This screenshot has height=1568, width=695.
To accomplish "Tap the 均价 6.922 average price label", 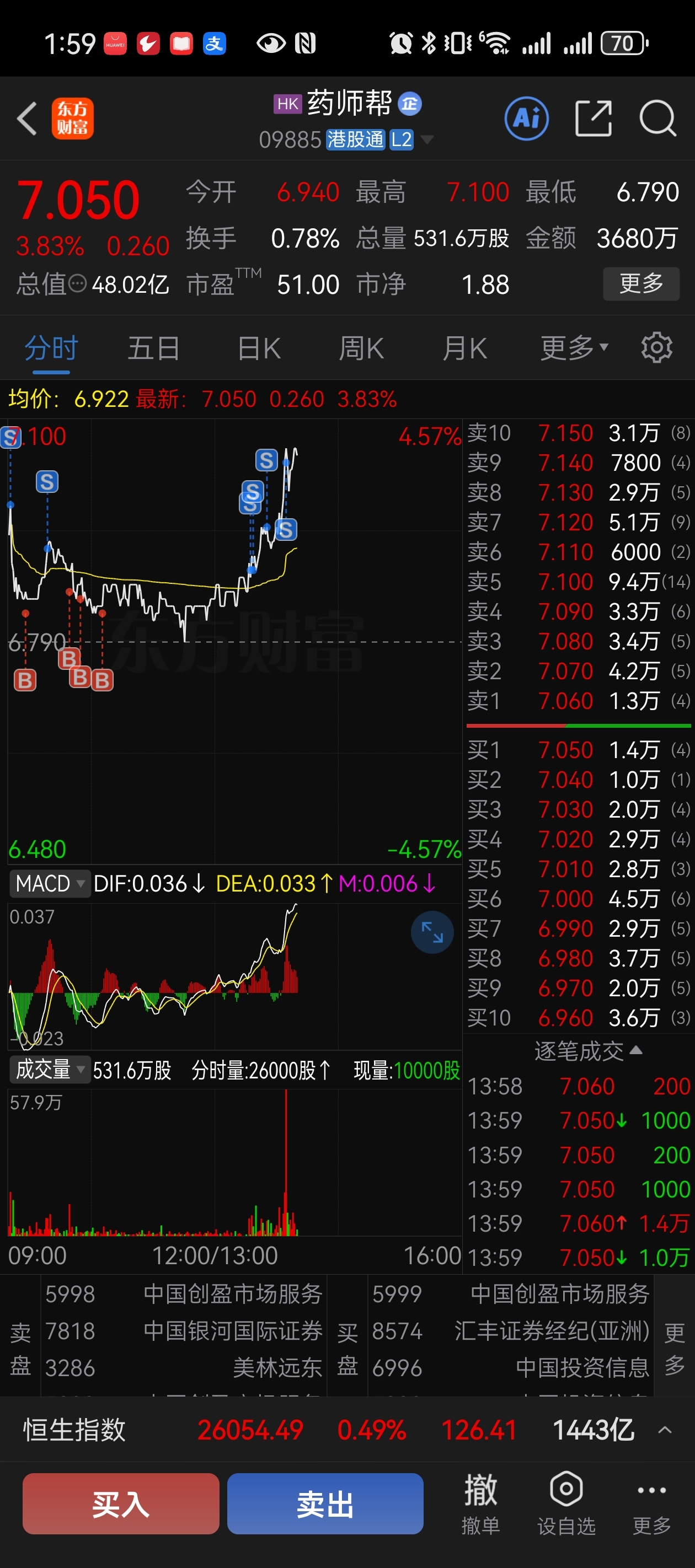I will point(68,399).
